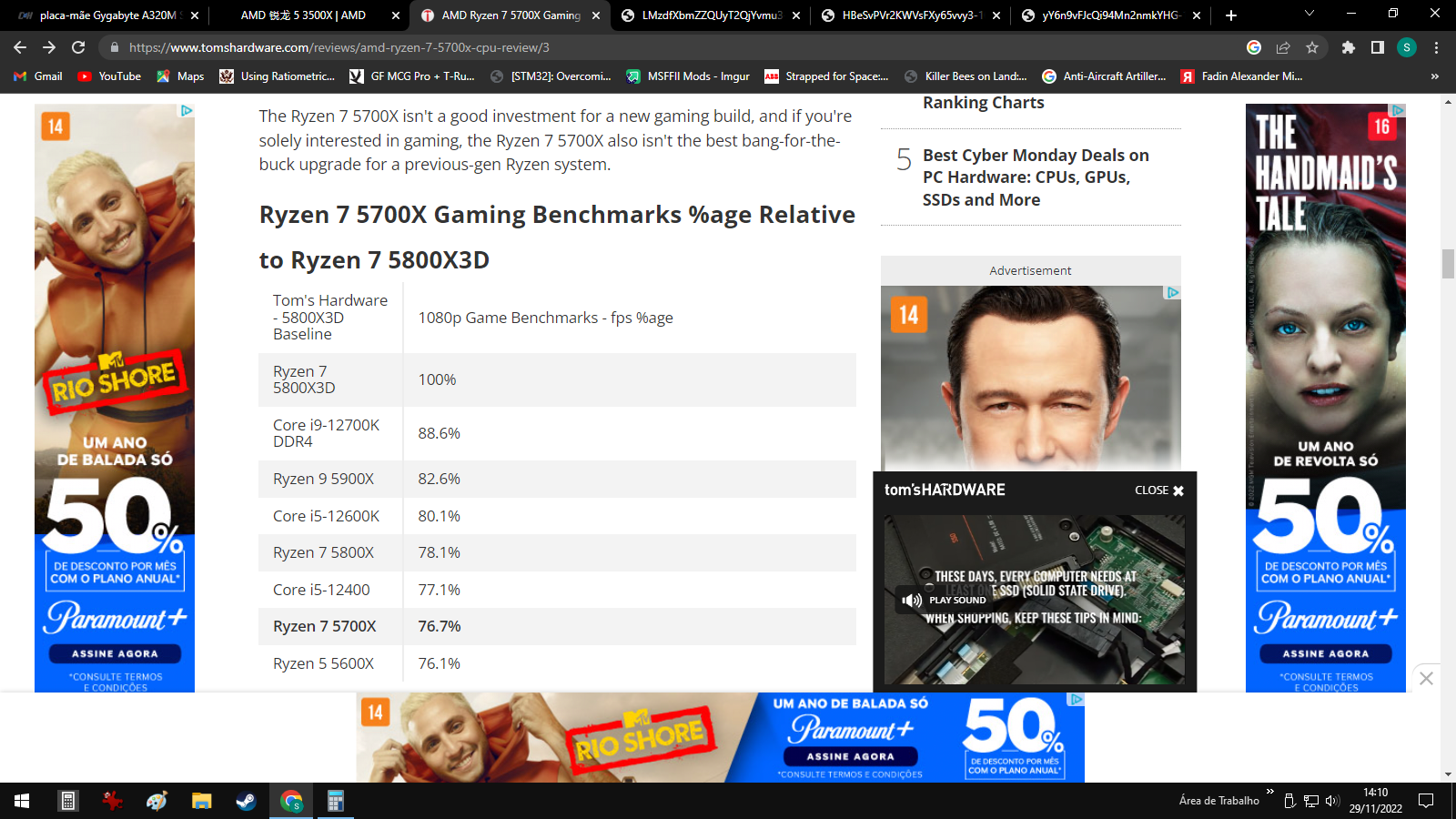Open the MSFFII Mods - Imgur bookmark

pos(688,76)
